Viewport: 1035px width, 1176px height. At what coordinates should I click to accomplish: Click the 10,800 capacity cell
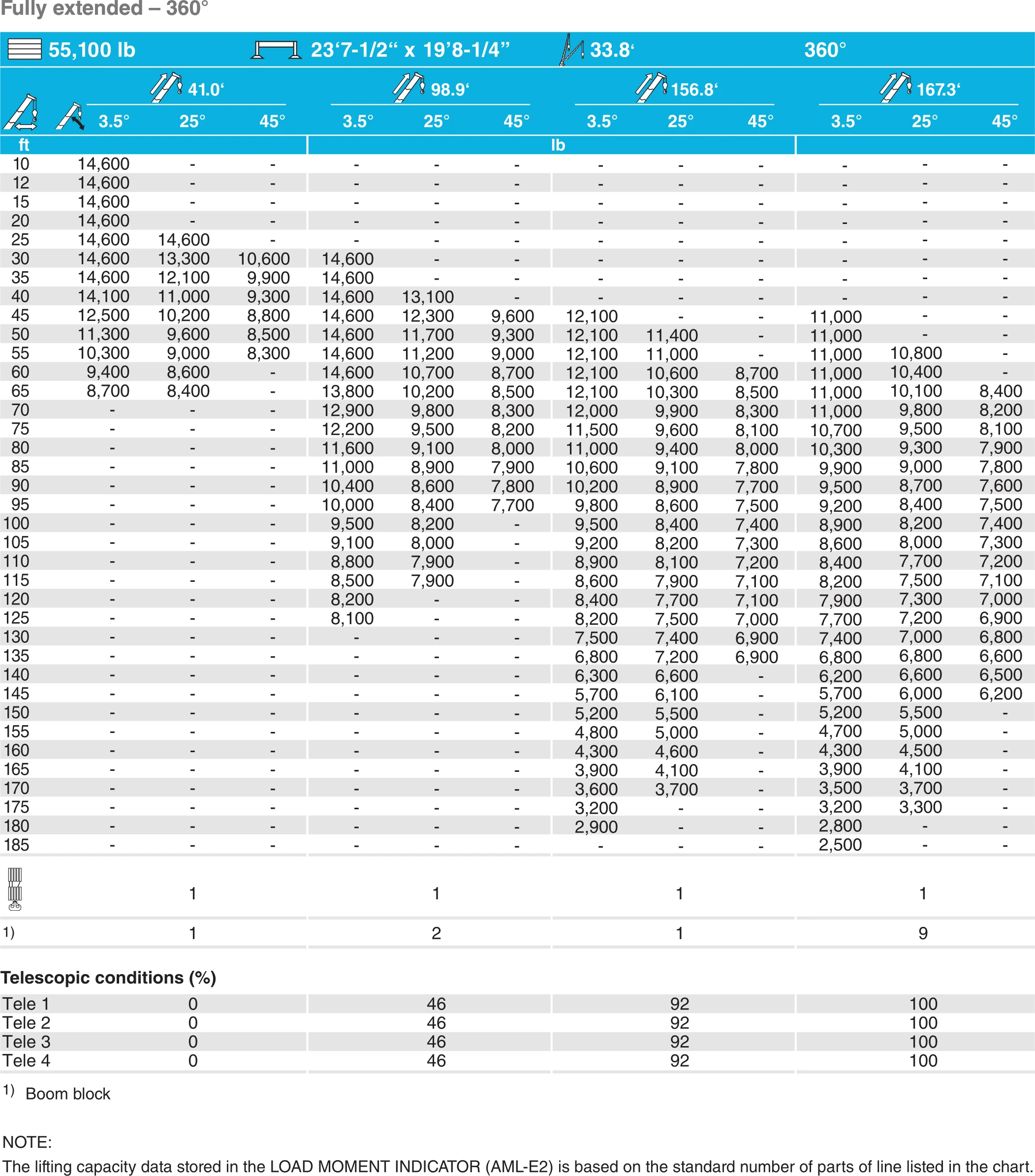point(916,353)
